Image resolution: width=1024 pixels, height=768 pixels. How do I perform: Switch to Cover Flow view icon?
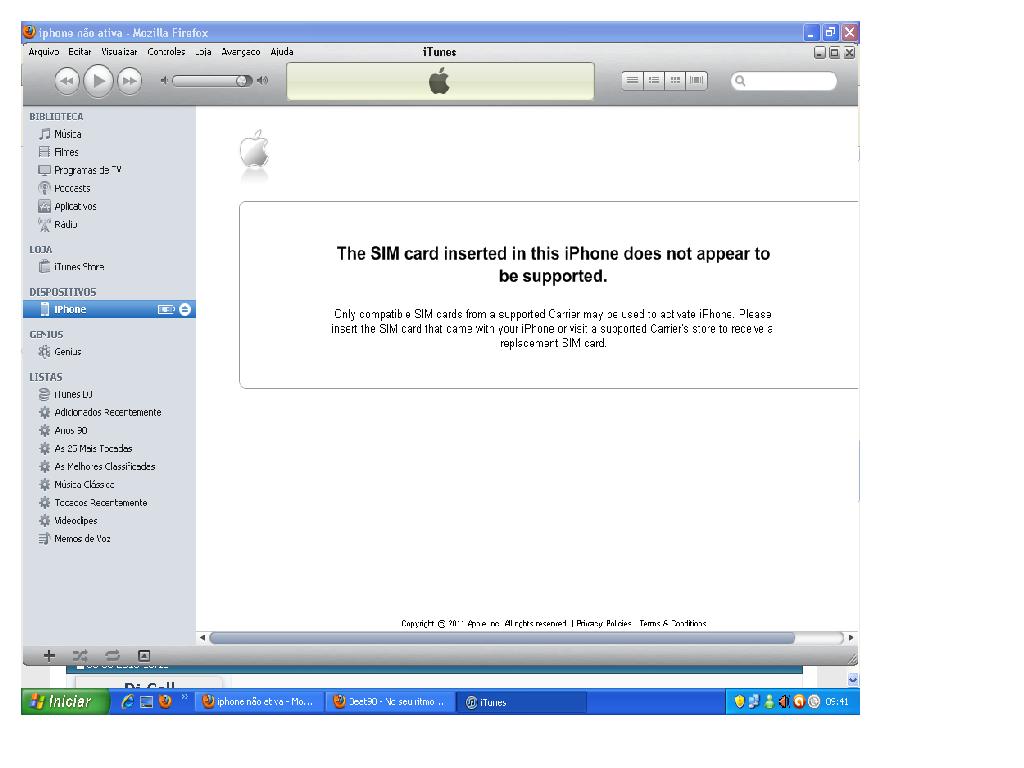point(697,81)
